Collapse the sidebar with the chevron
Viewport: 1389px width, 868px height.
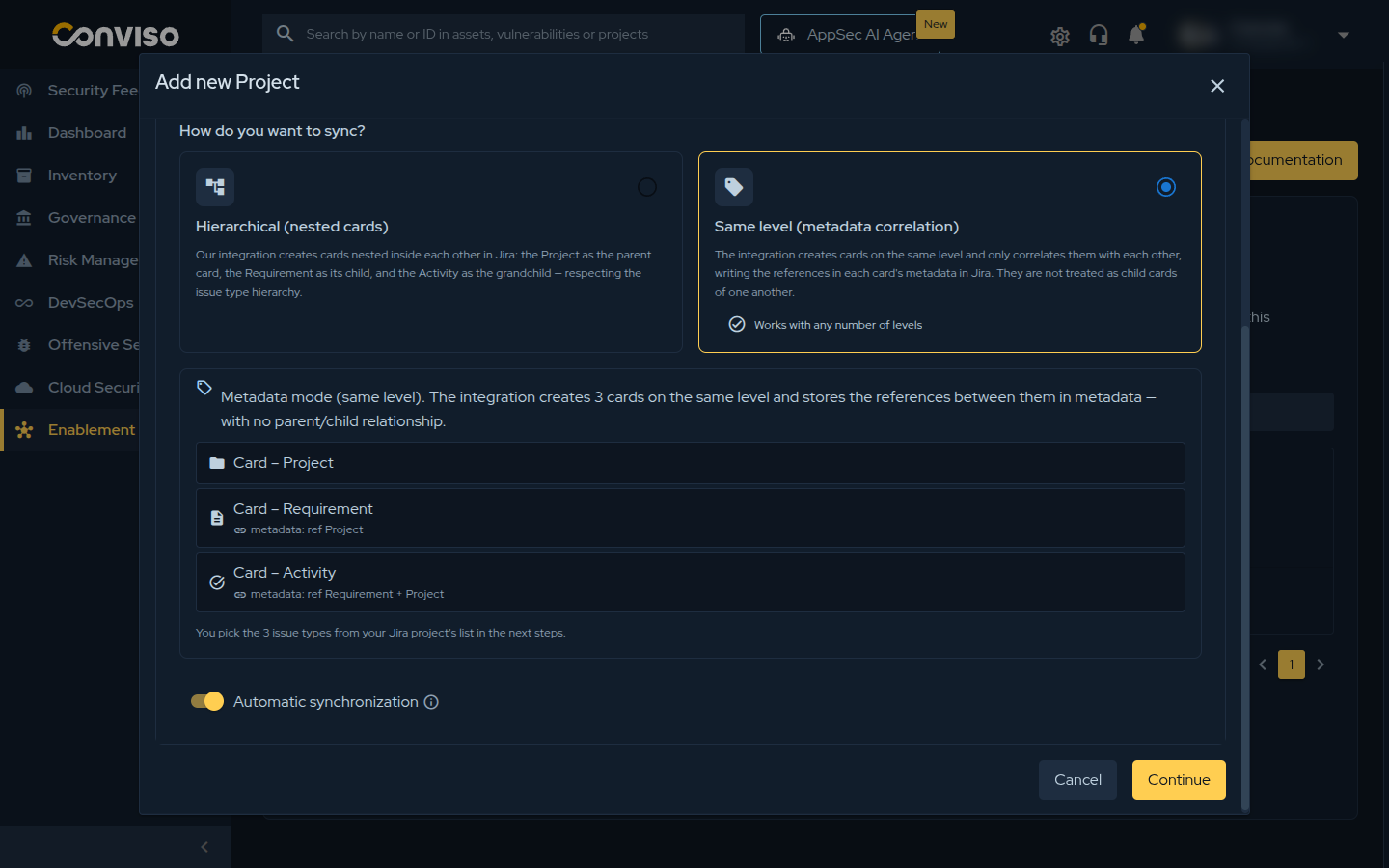click(204, 847)
